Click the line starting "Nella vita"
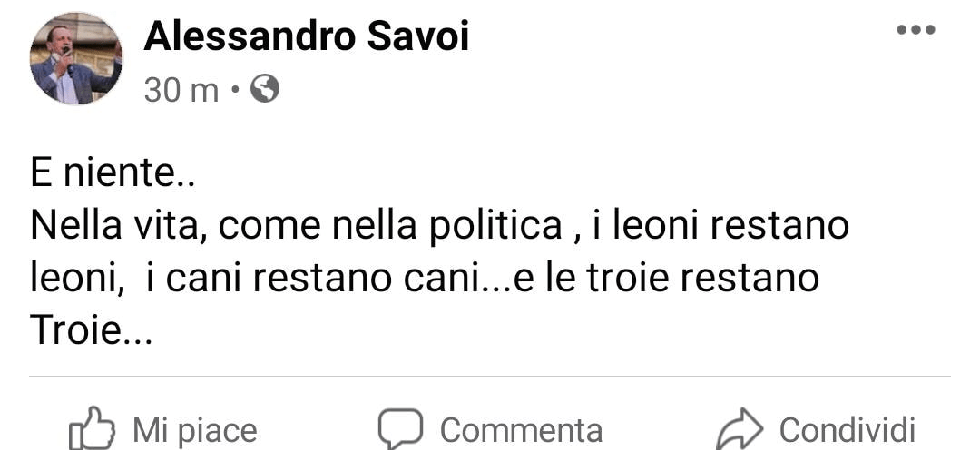This screenshot has height=450, width=980. click(440, 226)
